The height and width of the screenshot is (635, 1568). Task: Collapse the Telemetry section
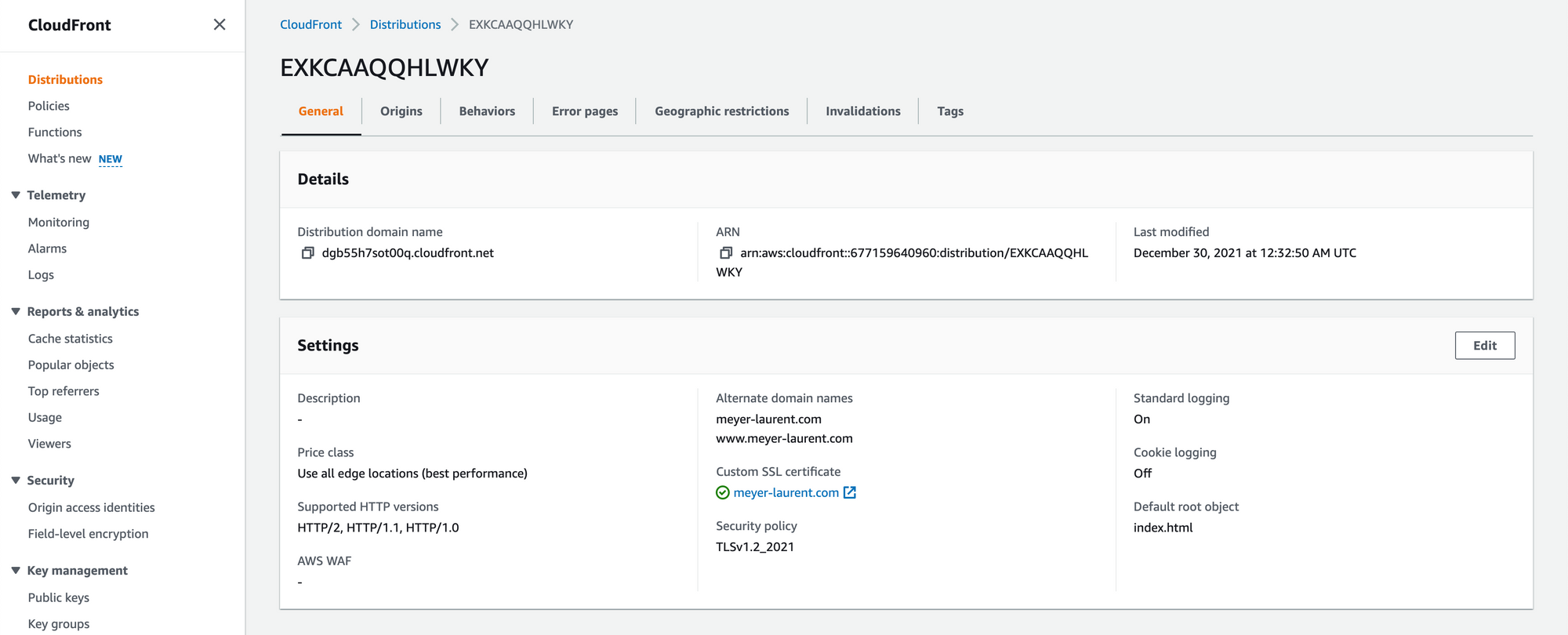pos(16,194)
